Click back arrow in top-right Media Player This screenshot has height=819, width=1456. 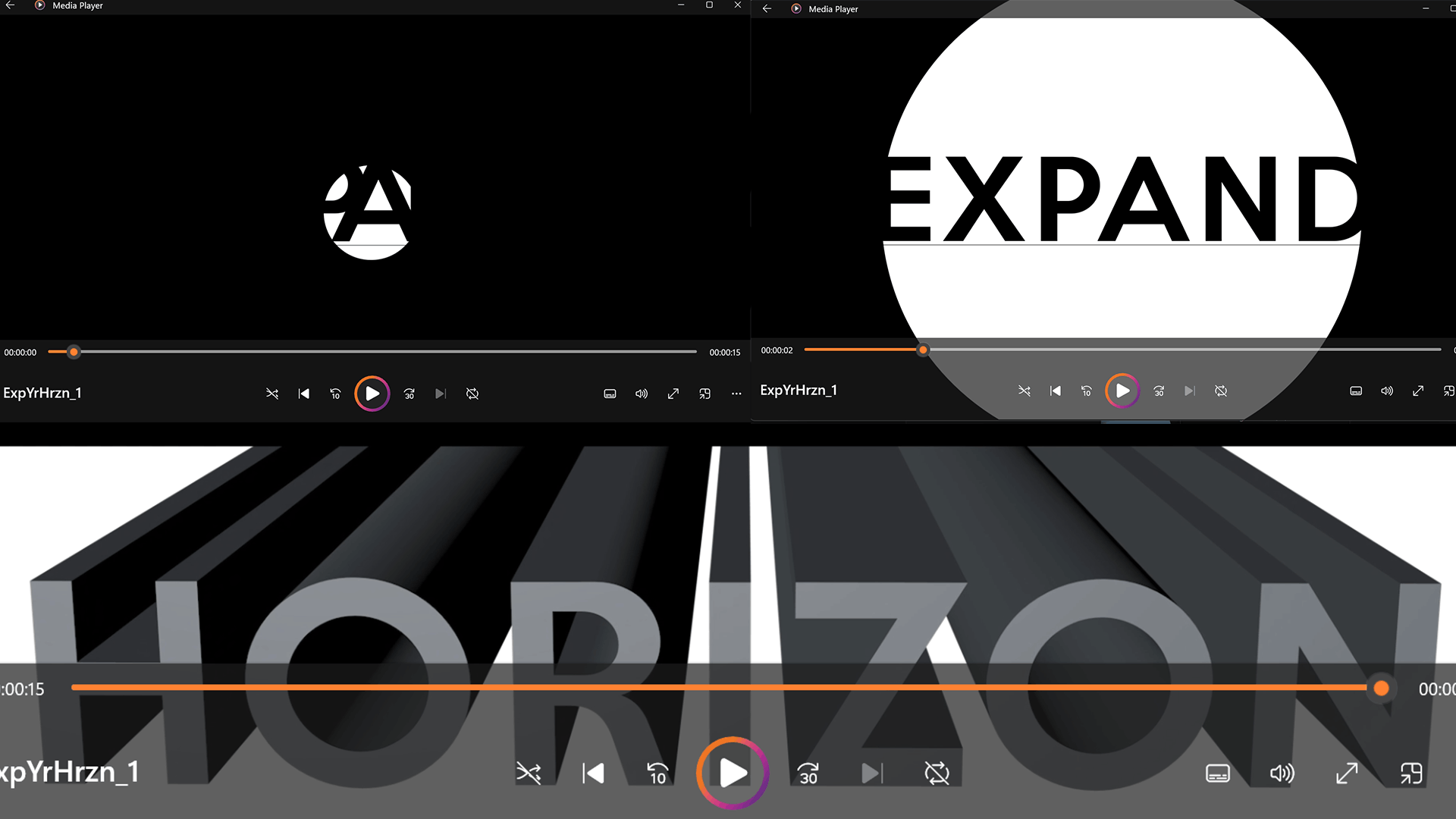(x=767, y=9)
